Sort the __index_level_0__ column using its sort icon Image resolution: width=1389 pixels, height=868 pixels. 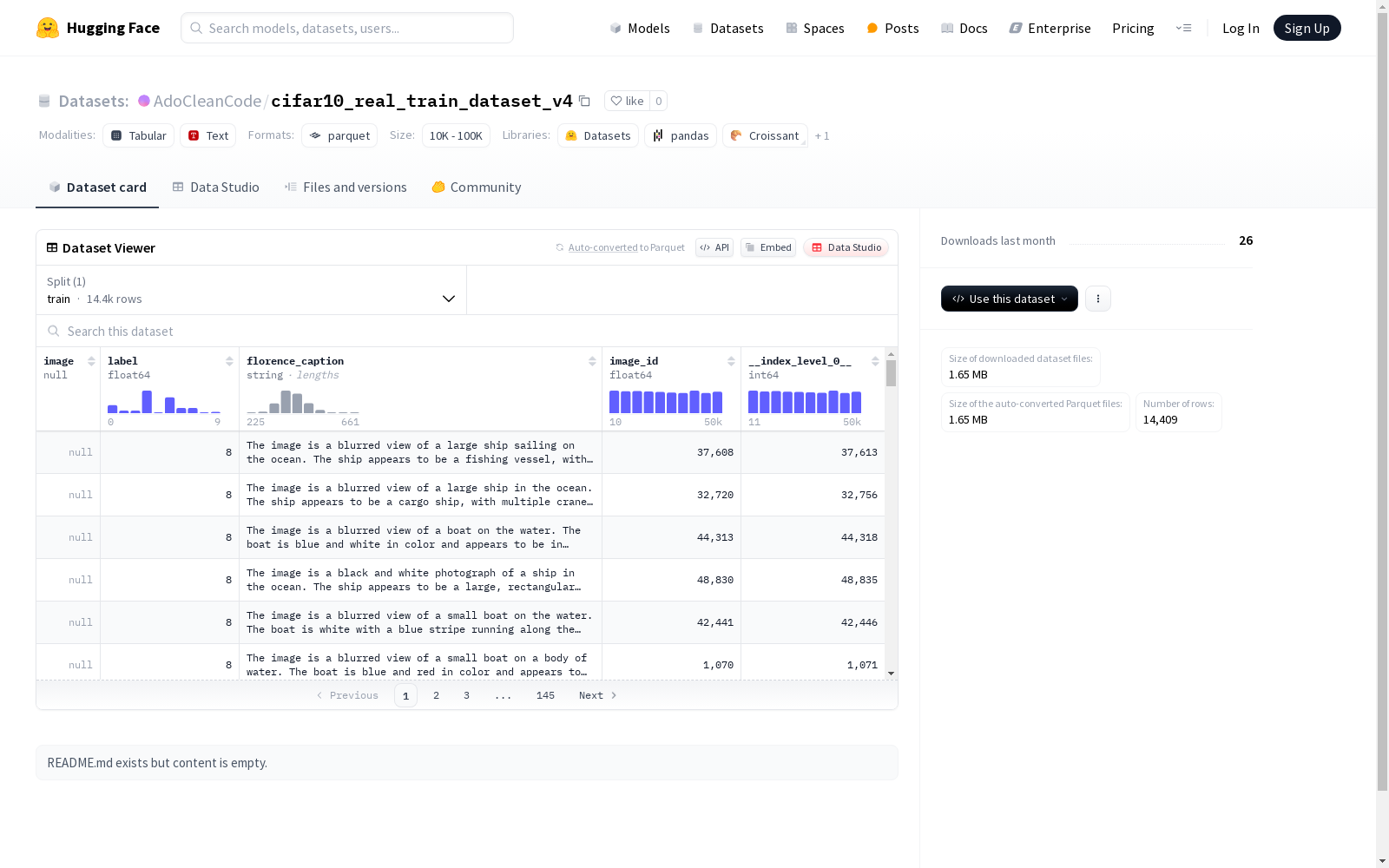coord(875,361)
